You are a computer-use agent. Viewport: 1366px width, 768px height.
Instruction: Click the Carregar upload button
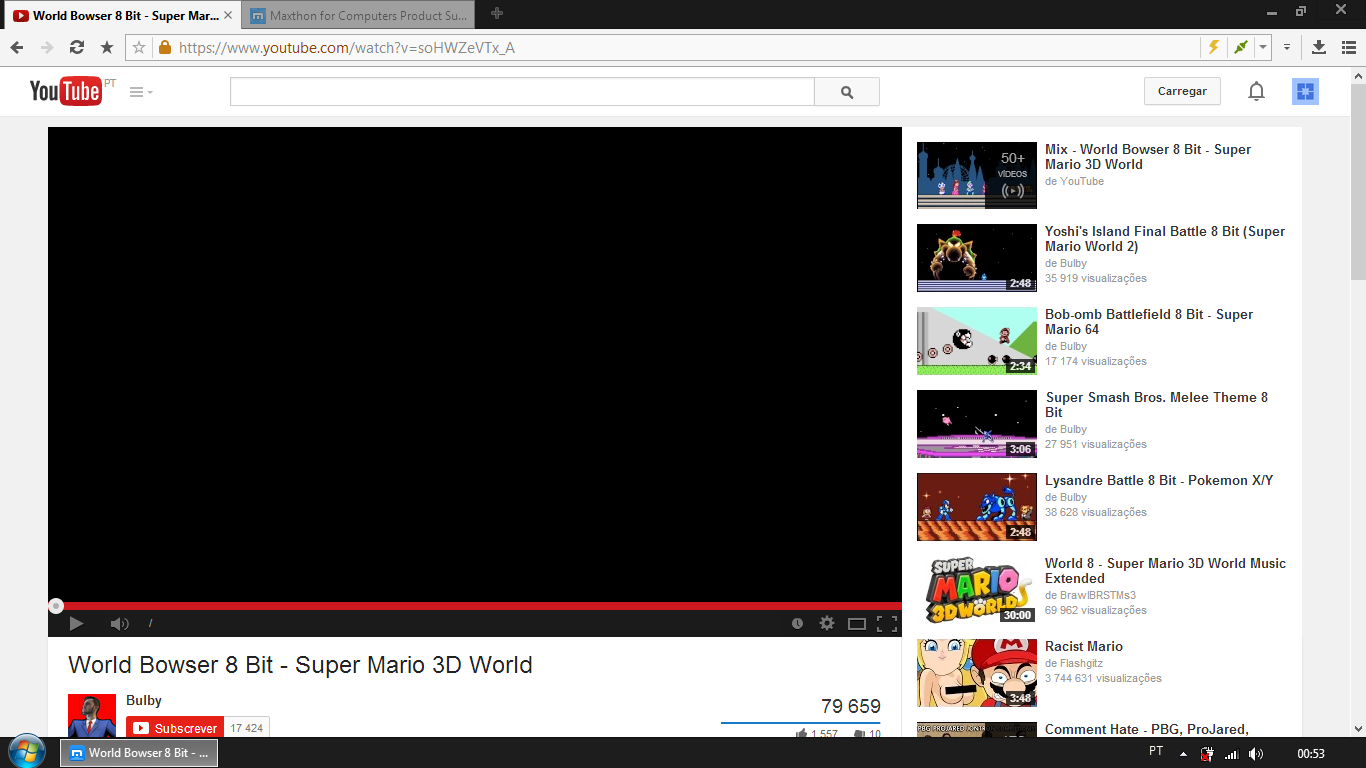coord(1182,91)
